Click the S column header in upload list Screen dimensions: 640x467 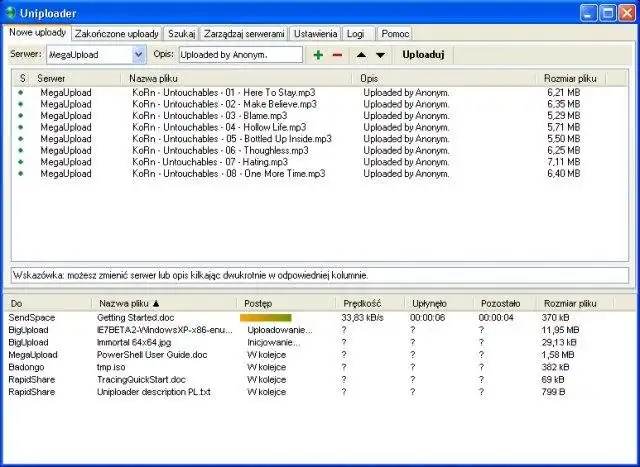tap(22, 78)
